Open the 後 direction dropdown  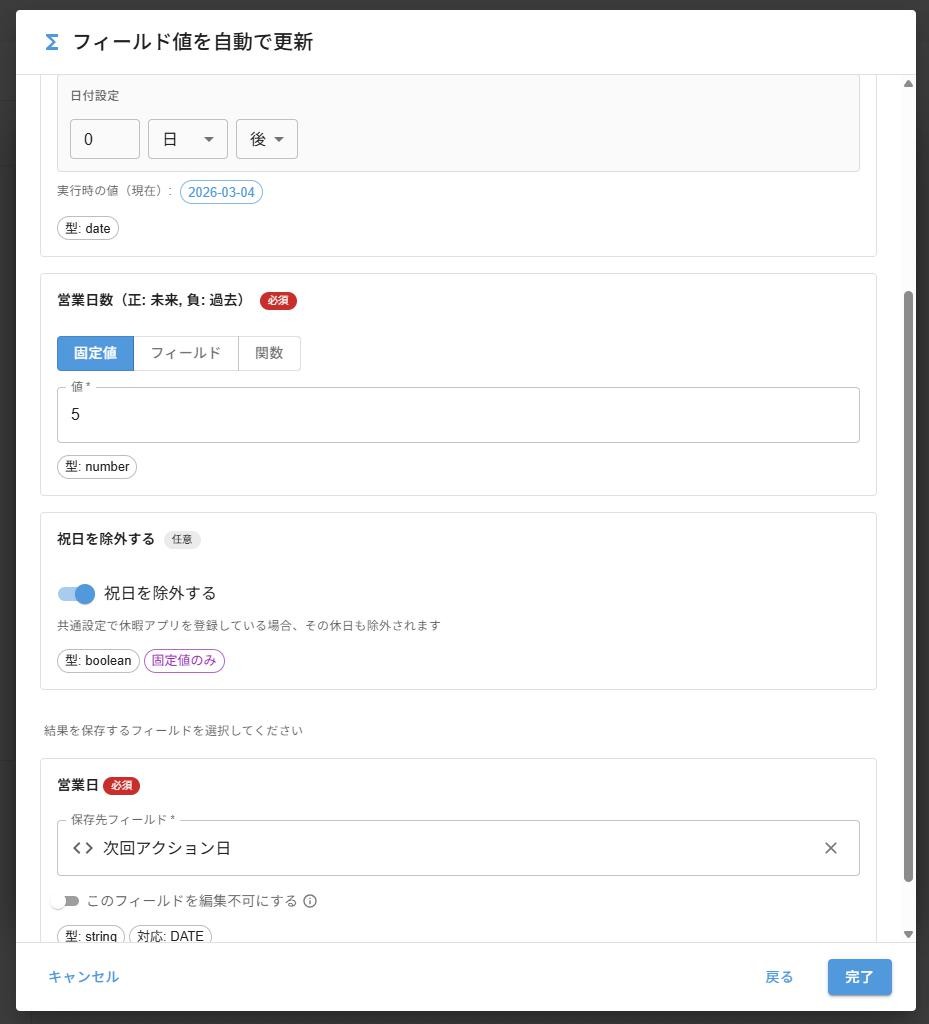[266, 139]
